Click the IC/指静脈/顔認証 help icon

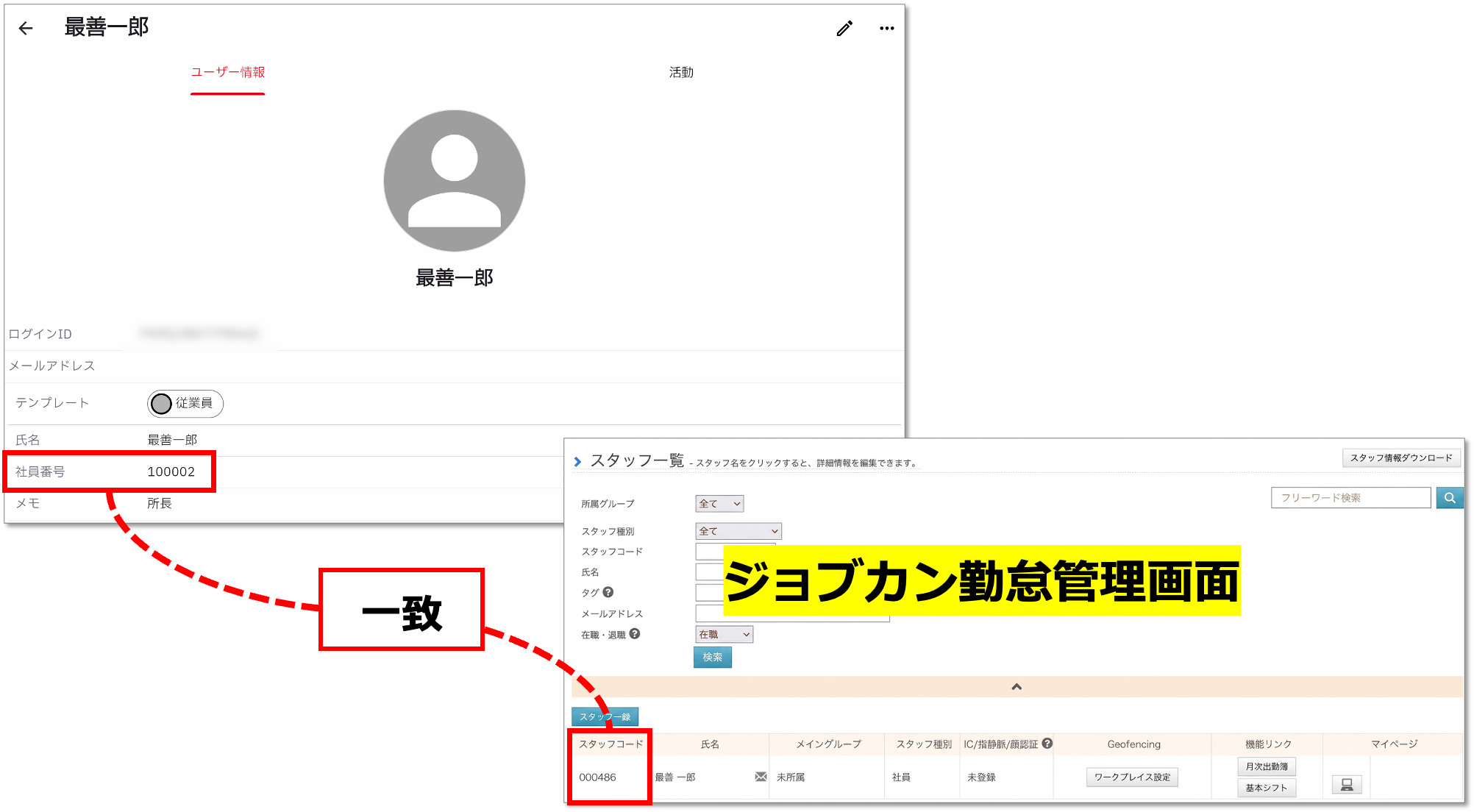(1047, 744)
